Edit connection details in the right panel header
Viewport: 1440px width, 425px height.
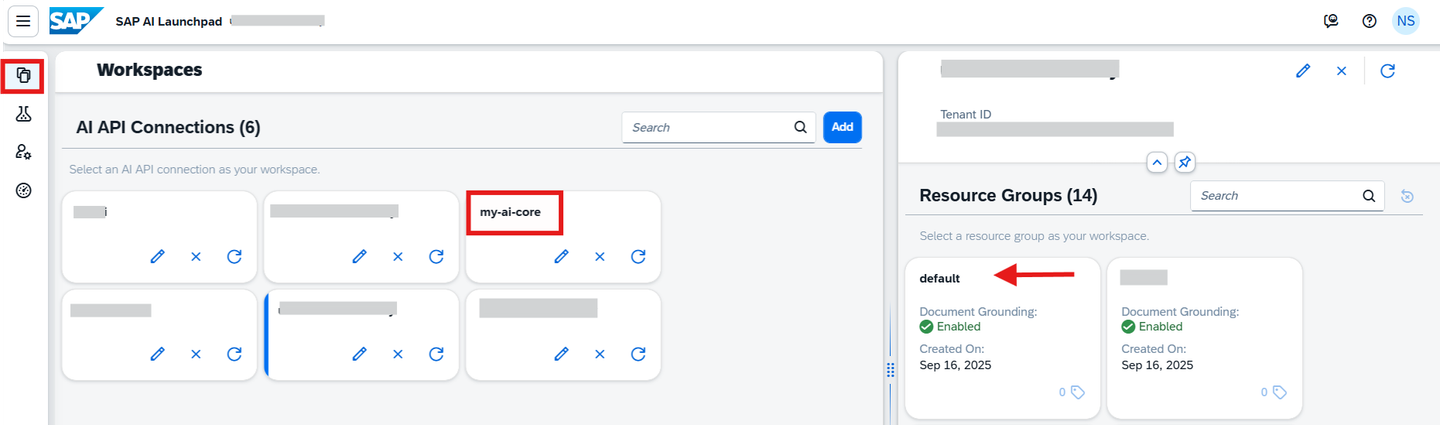1303,71
